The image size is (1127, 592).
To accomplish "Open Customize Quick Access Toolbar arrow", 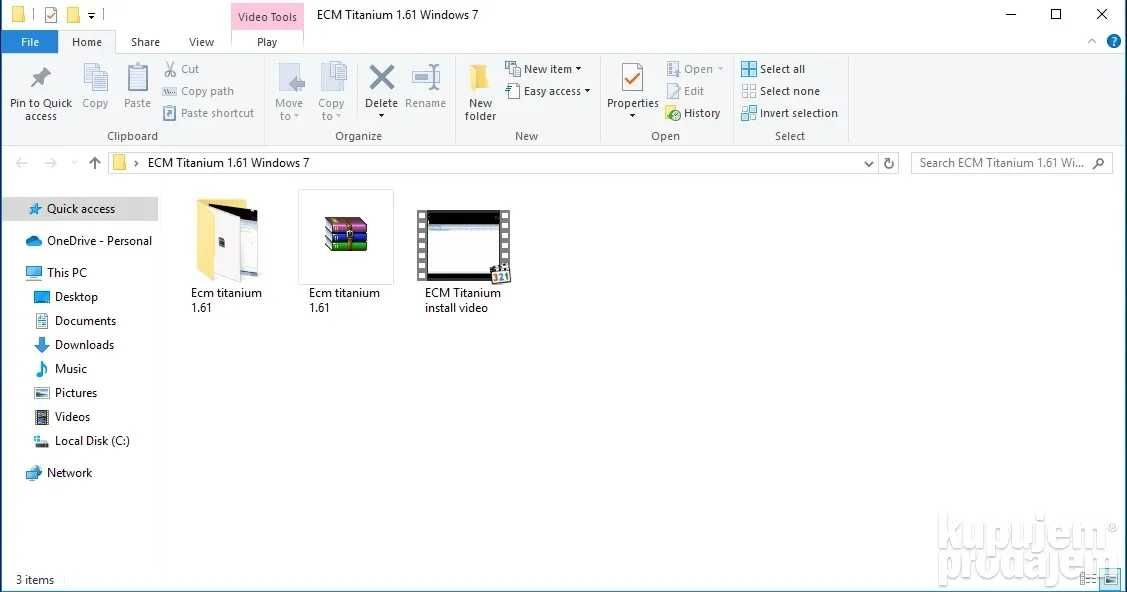I will [91, 15].
